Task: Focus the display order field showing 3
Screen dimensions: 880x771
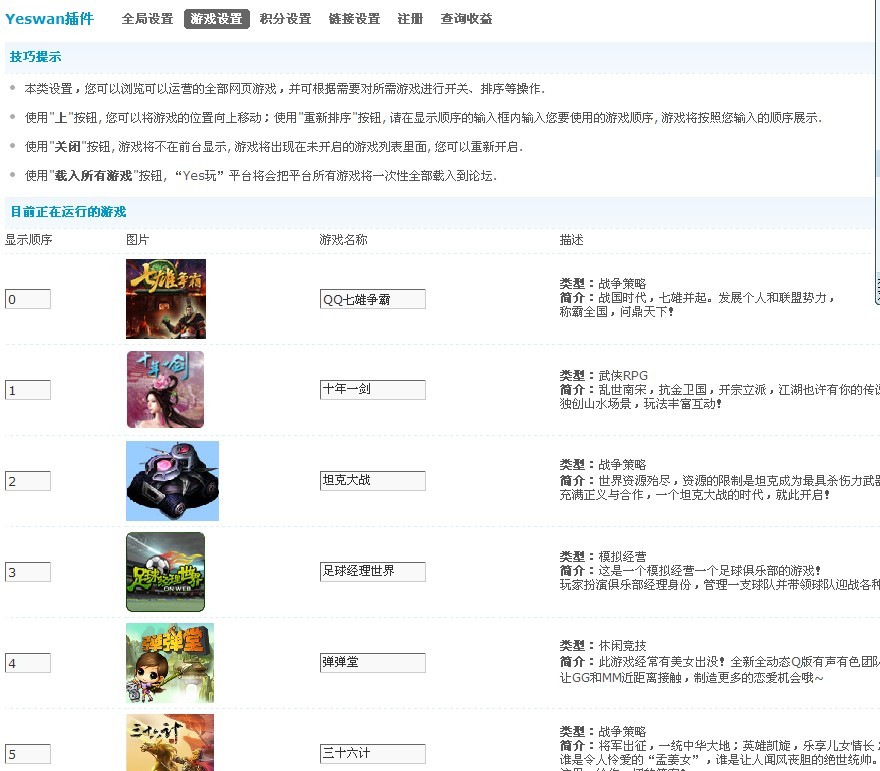Action: [28, 572]
